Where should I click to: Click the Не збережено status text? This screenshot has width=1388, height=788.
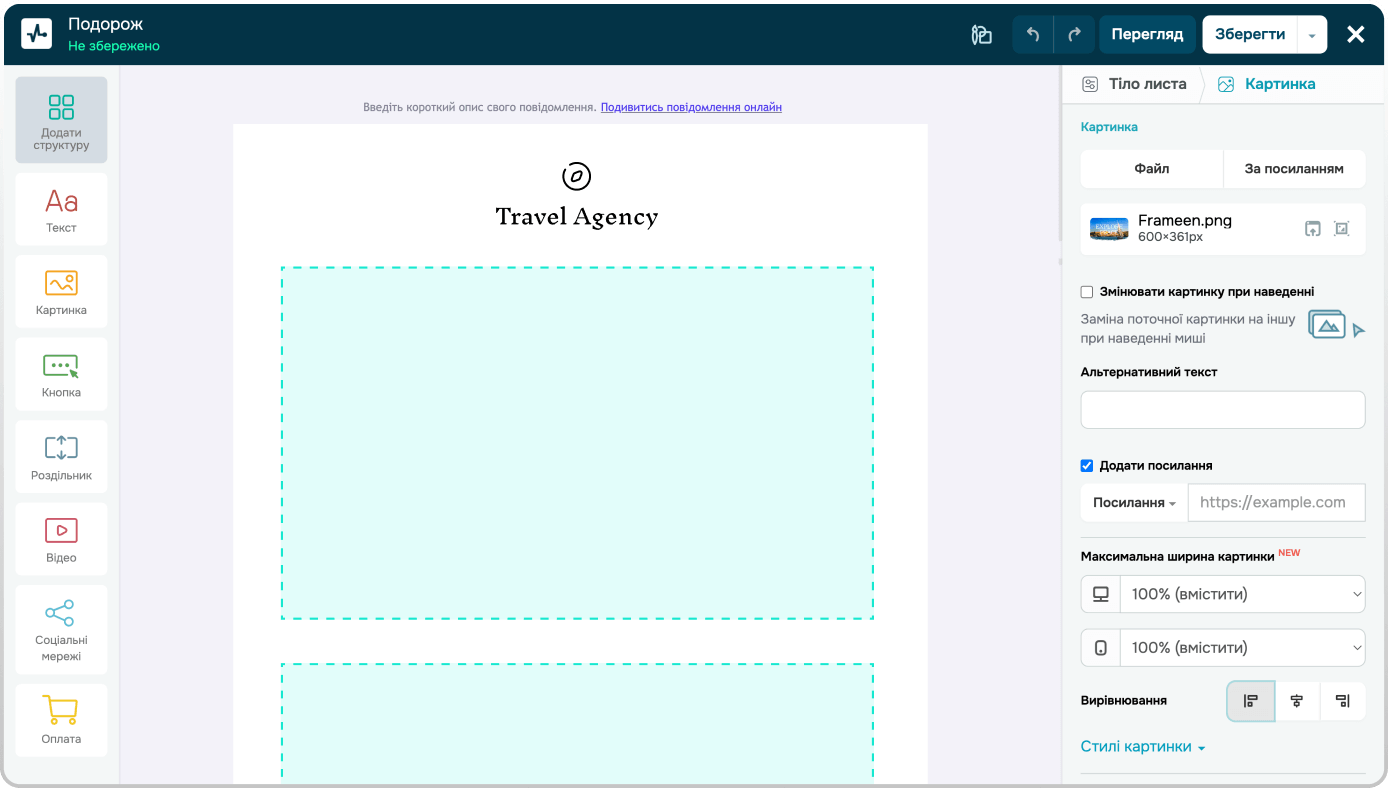(114, 46)
